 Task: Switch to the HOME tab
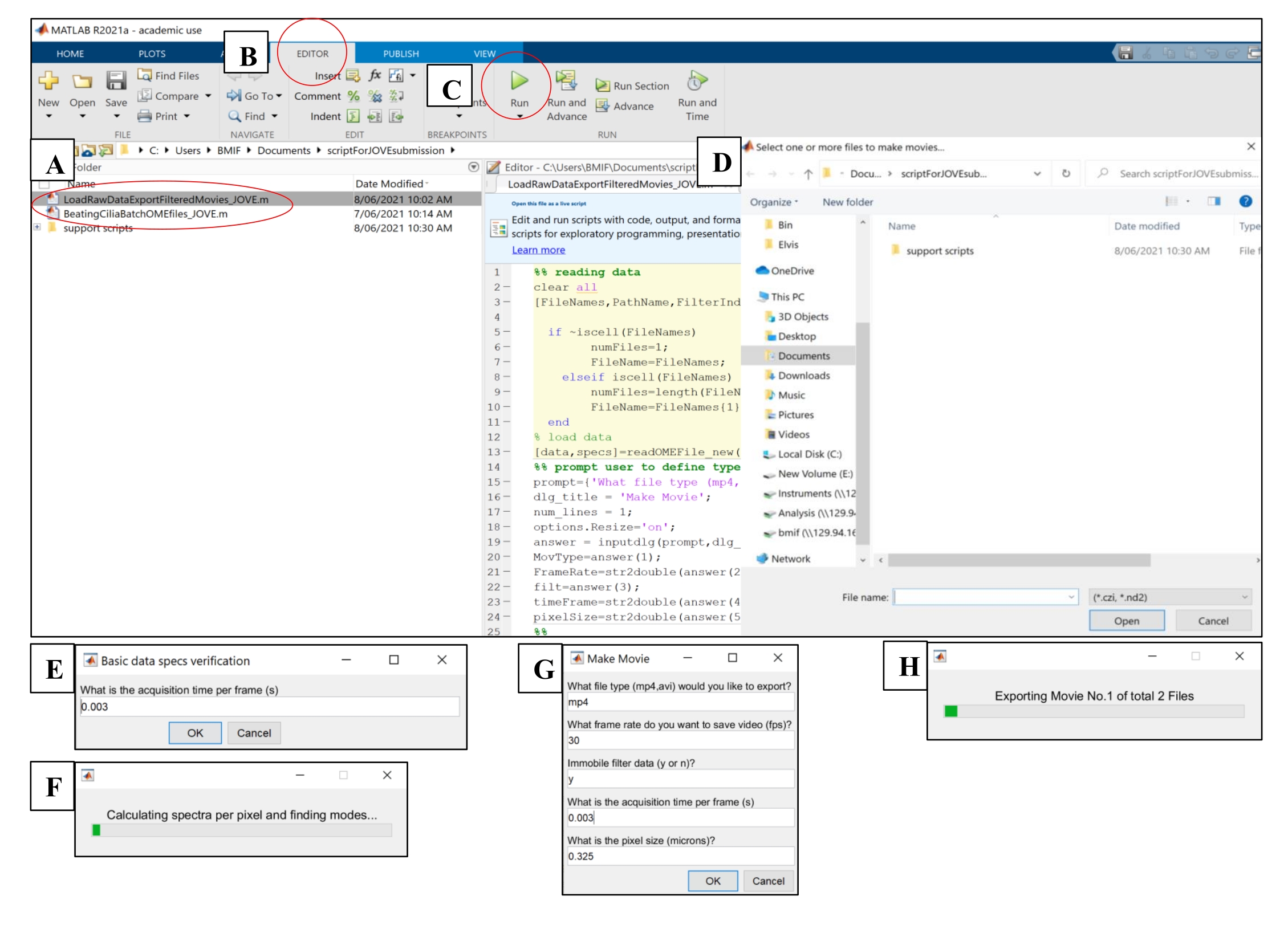pyautogui.click(x=70, y=54)
